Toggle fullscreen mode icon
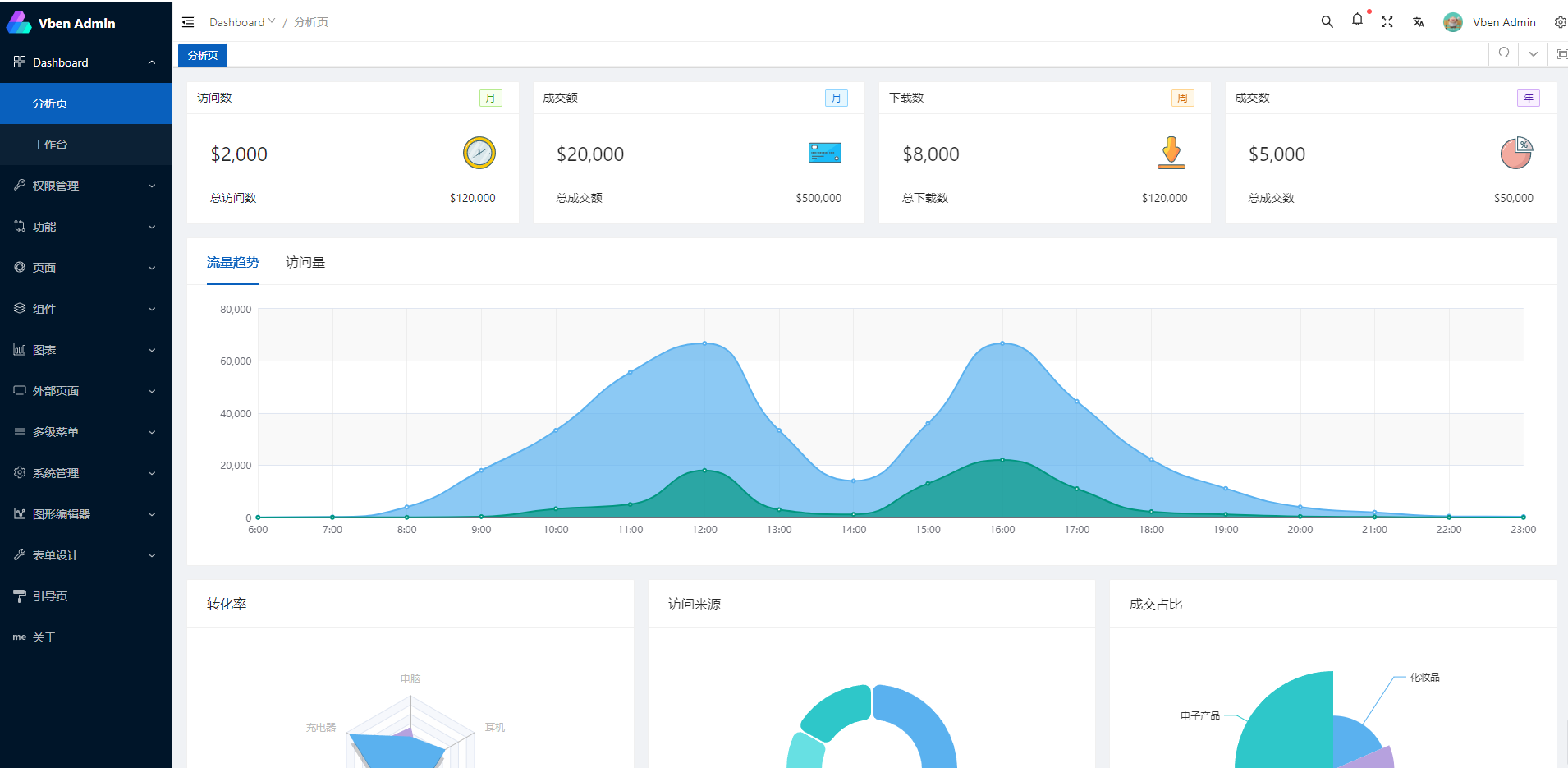The image size is (1568, 768). click(x=1387, y=22)
